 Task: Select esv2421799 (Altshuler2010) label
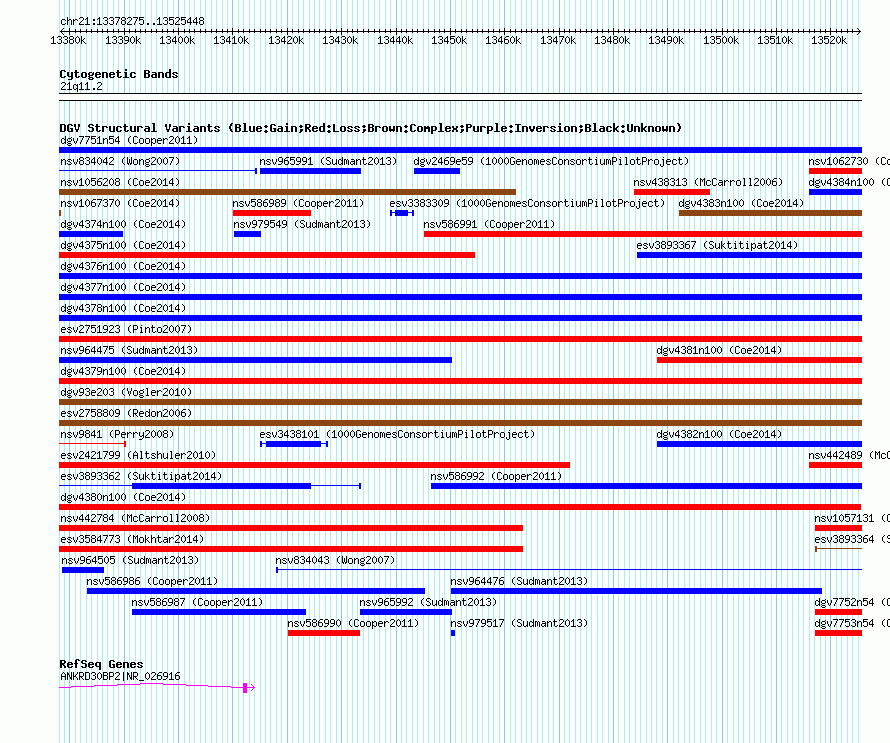(x=138, y=455)
